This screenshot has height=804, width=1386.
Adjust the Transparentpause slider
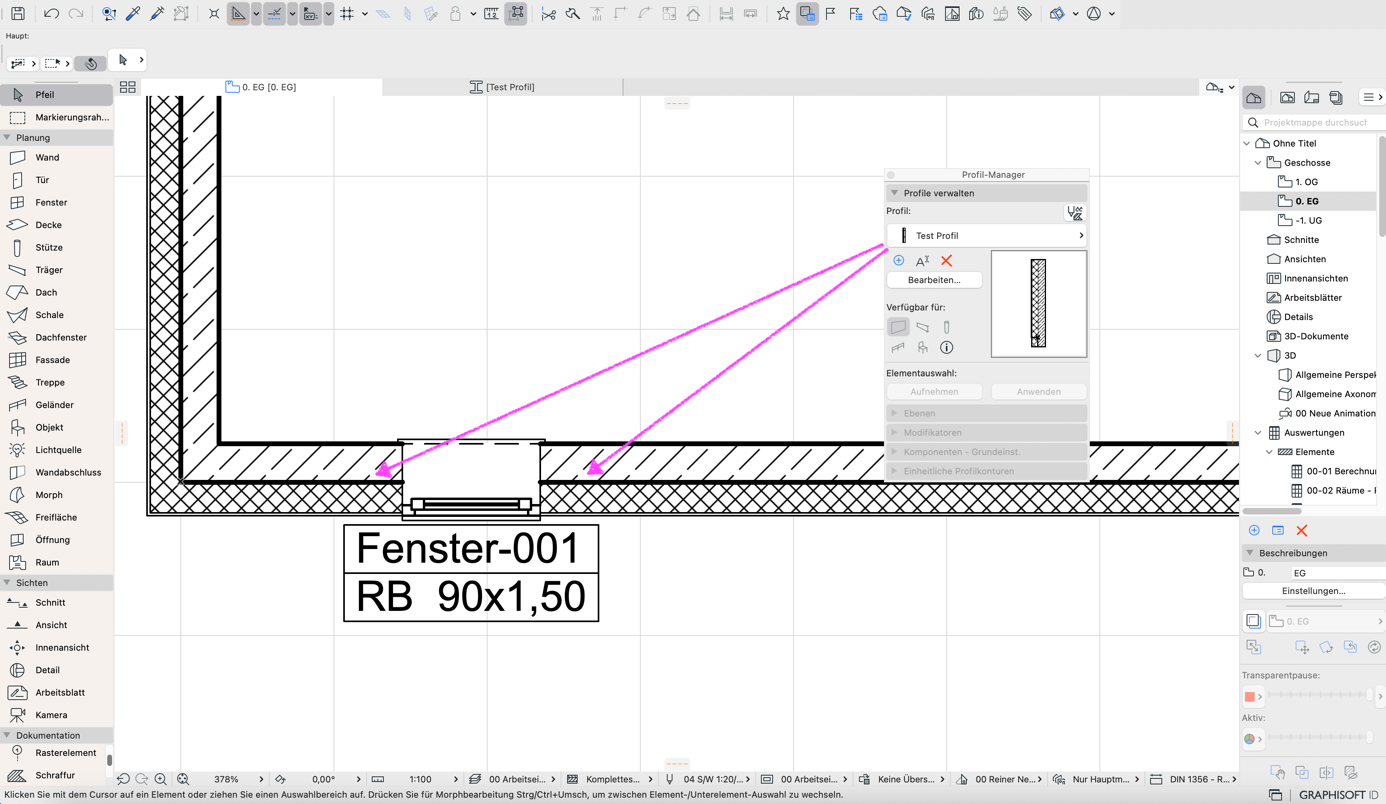(1318, 695)
